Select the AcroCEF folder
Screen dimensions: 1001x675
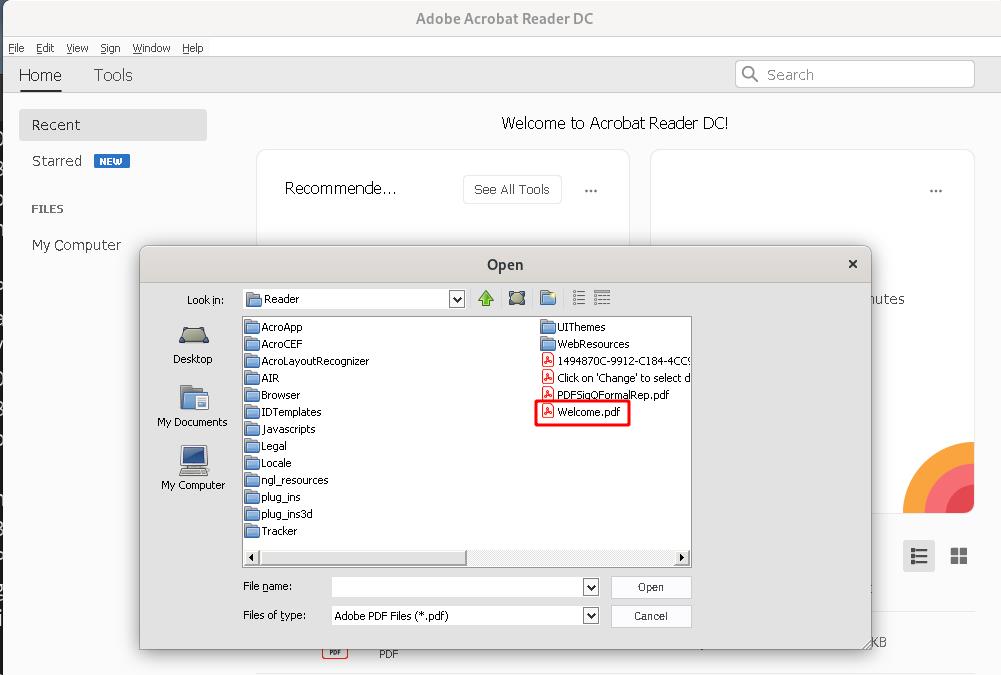click(x=274, y=344)
